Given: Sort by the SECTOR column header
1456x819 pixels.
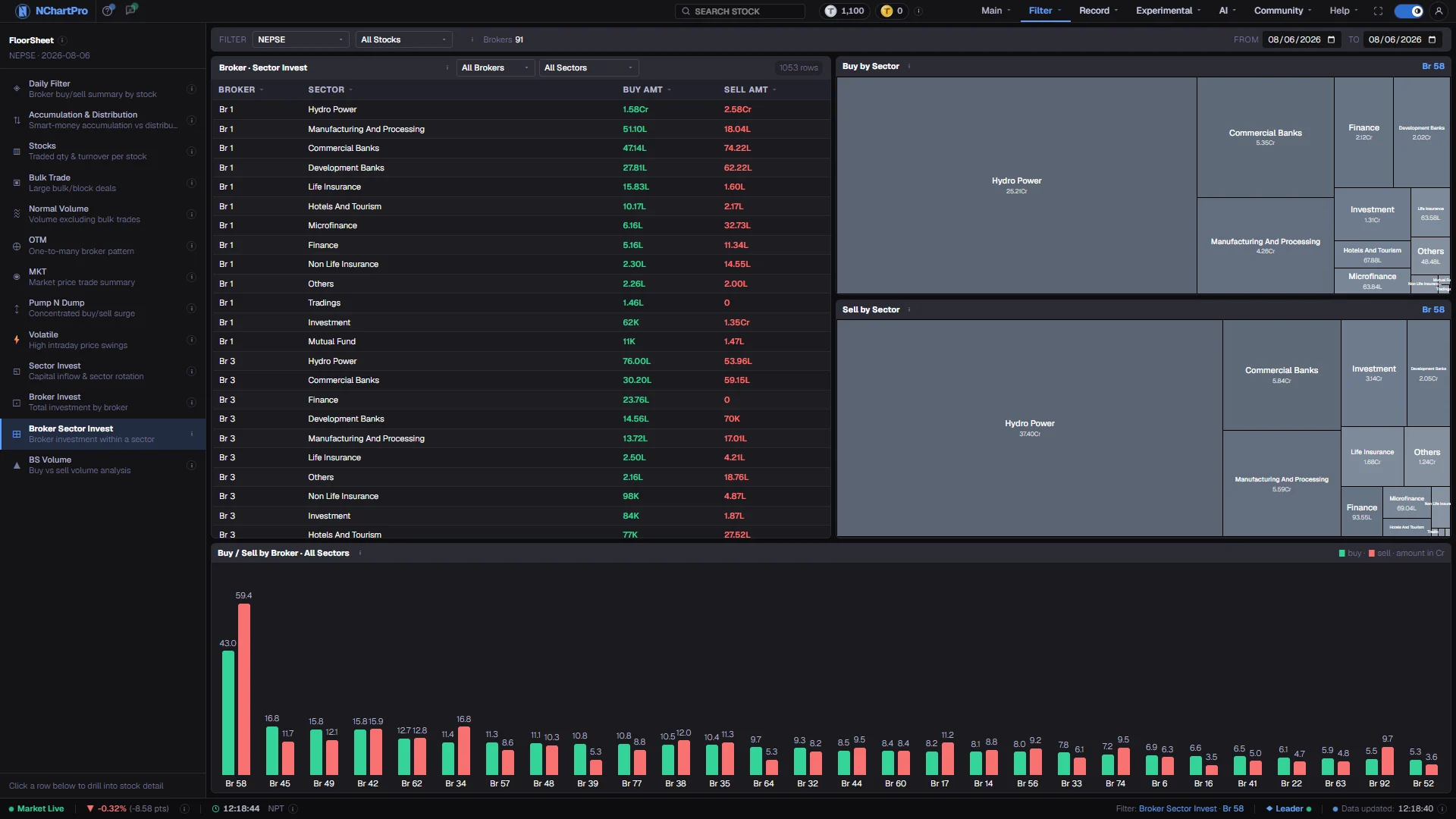Looking at the screenshot, I should click(x=330, y=89).
